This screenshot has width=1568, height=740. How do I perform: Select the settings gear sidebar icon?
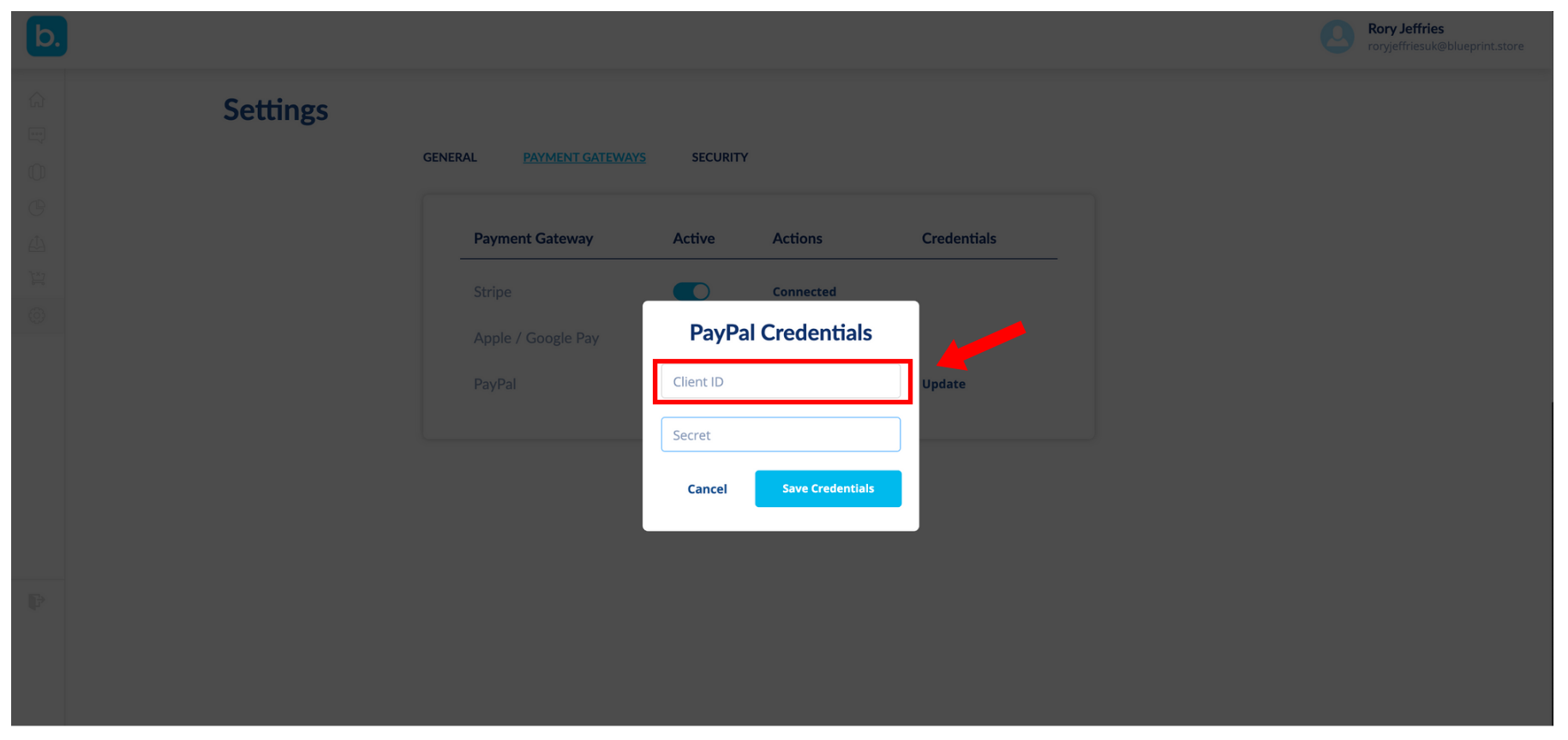click(37, 315)
